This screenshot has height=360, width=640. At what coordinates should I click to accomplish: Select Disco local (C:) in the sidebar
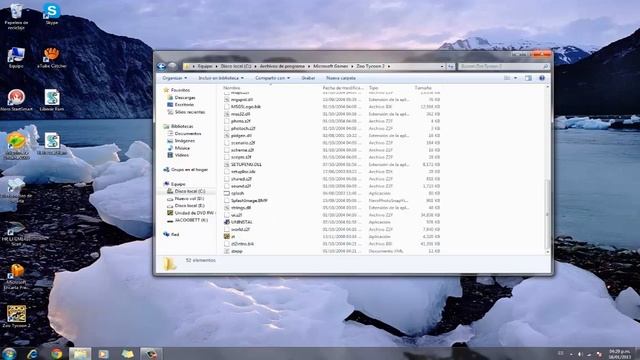190,191
